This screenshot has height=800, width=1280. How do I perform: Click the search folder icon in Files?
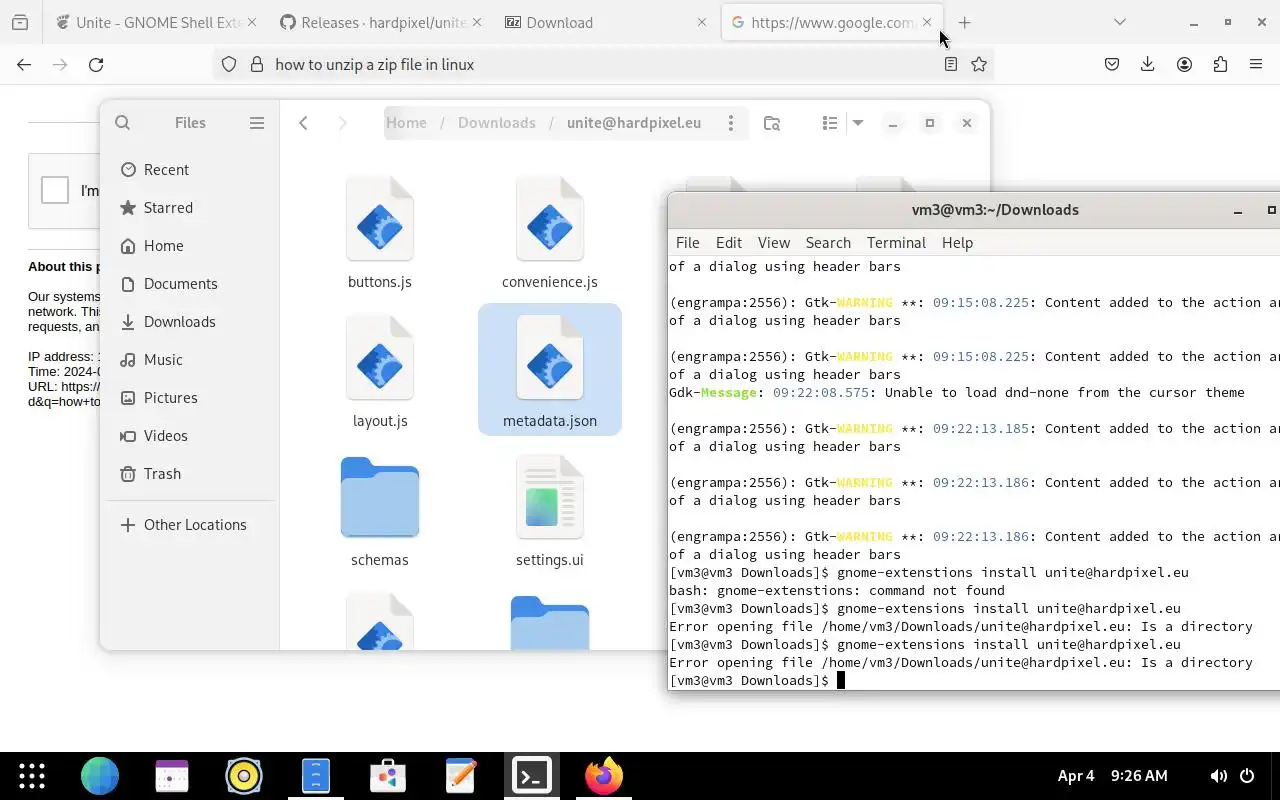tap(772, 123)
